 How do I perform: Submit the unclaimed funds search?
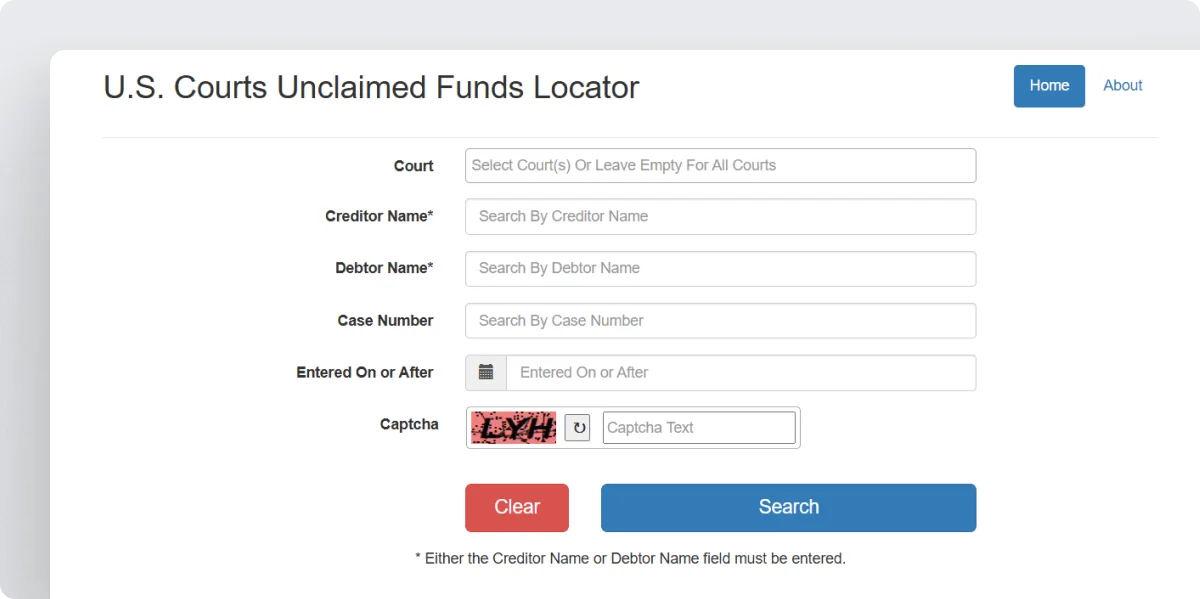point(787,507)
